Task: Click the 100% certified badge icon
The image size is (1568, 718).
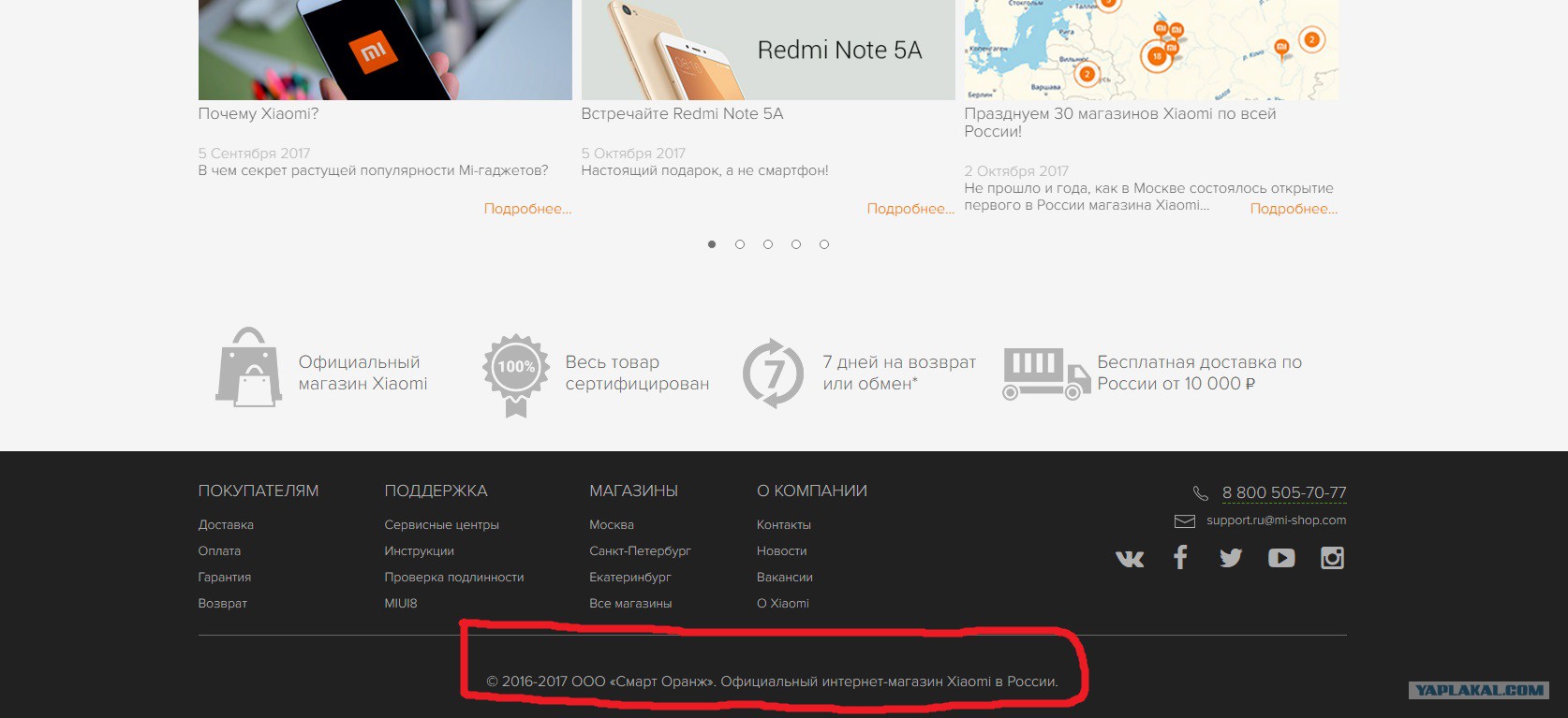Action: [516, 374]
